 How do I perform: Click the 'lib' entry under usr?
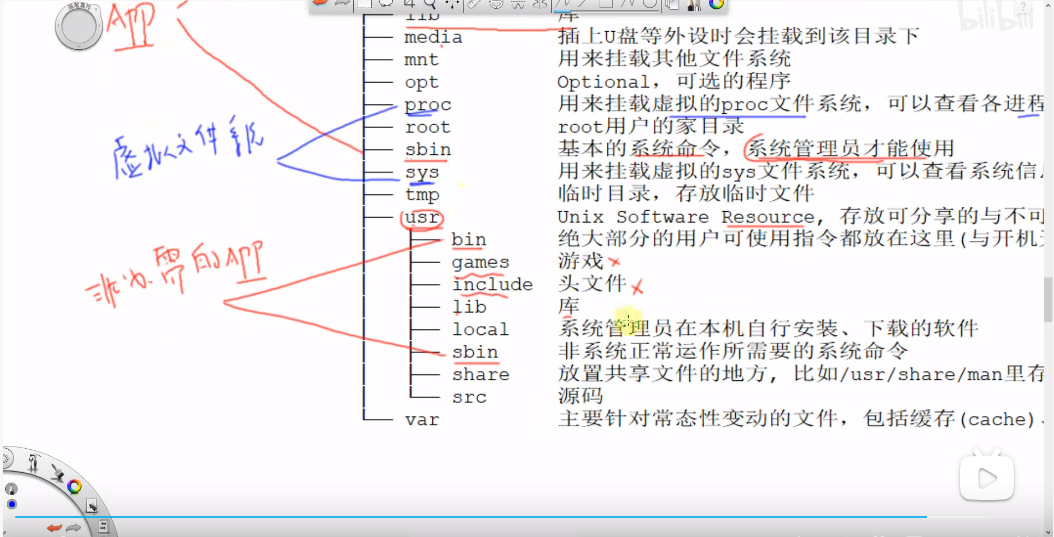click(x=469, y=307)
